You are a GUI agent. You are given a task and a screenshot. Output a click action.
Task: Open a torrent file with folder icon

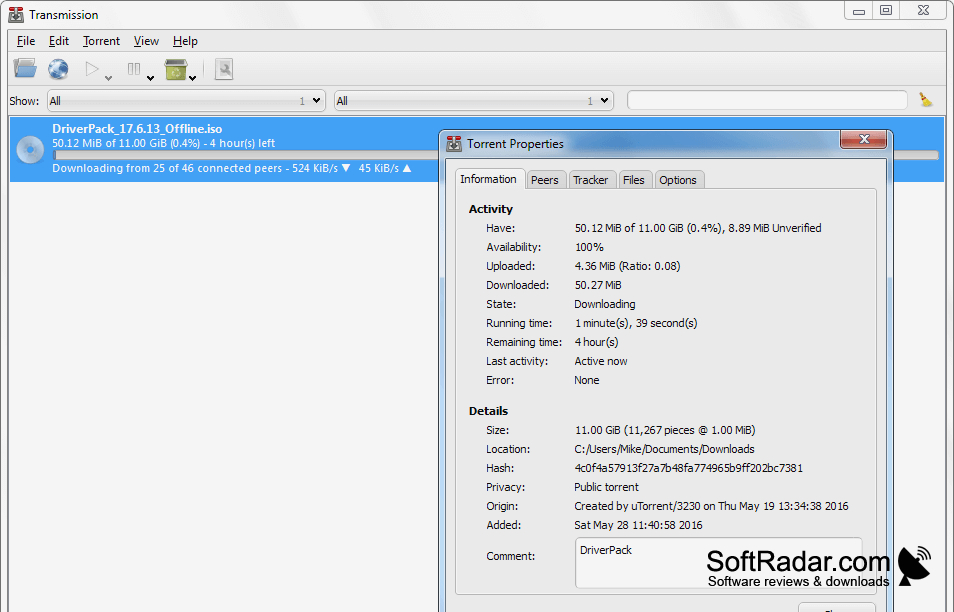[x=25, y=68]
